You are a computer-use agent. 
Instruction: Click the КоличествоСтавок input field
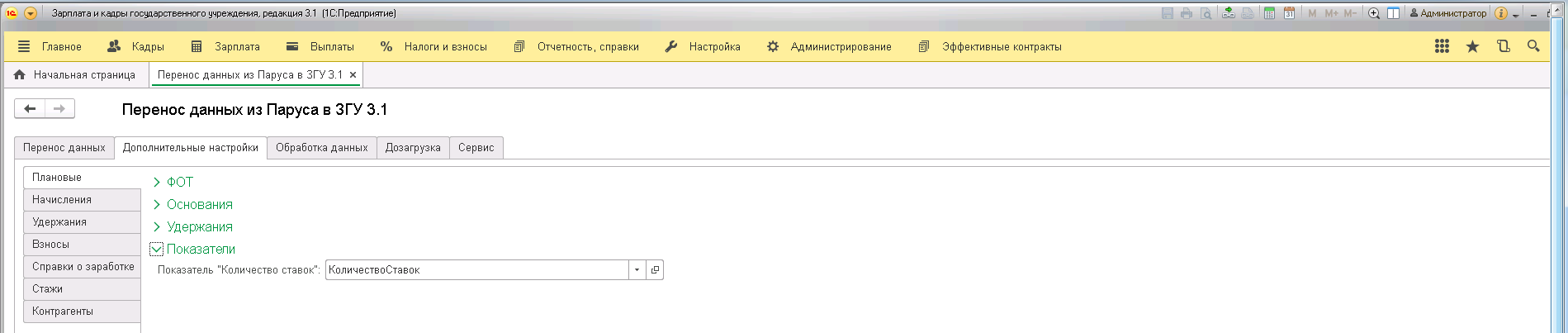476,270
